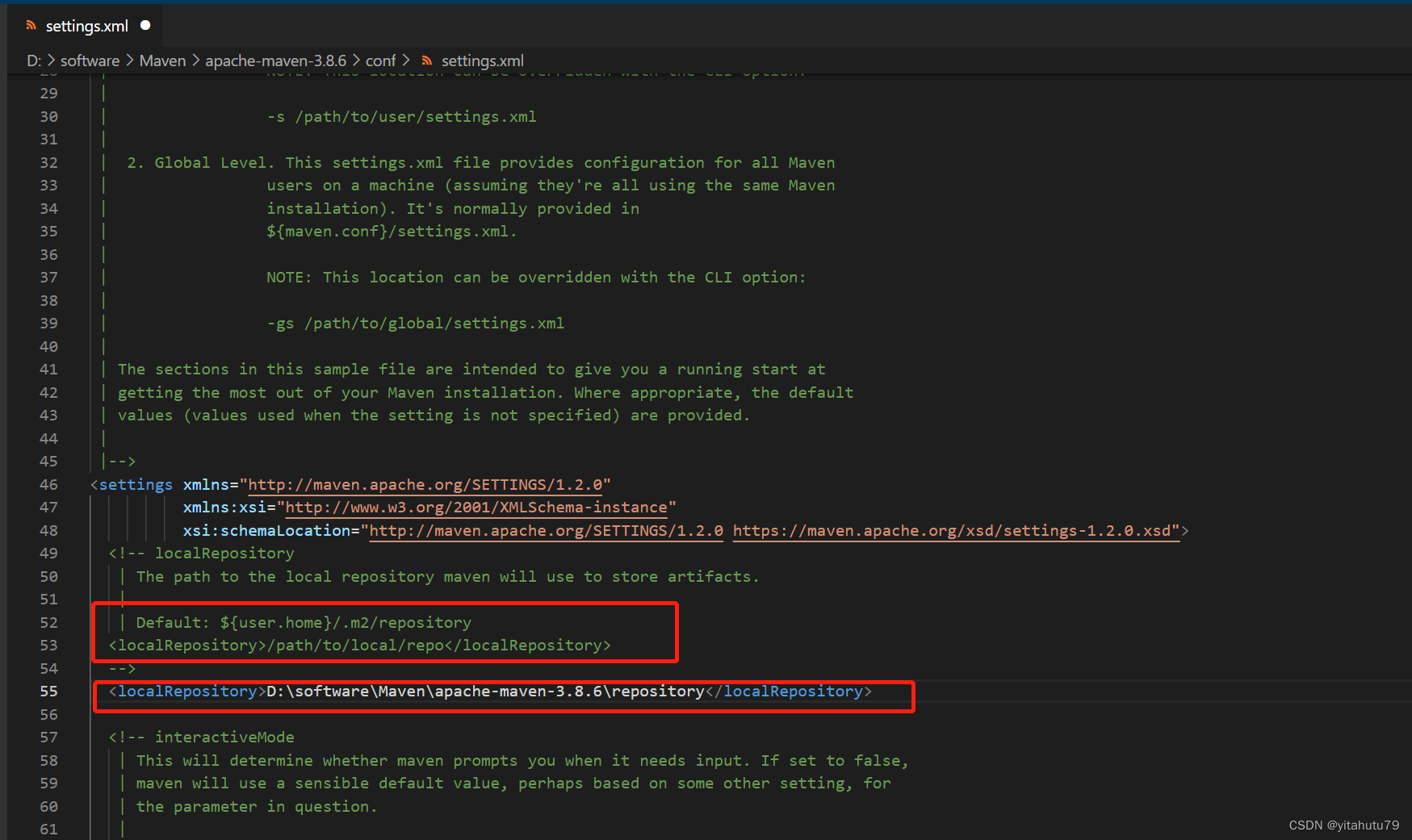1412x840 pixels.
Task: Click line number 46 in the gutter
Action: click(x=48, y=485)
